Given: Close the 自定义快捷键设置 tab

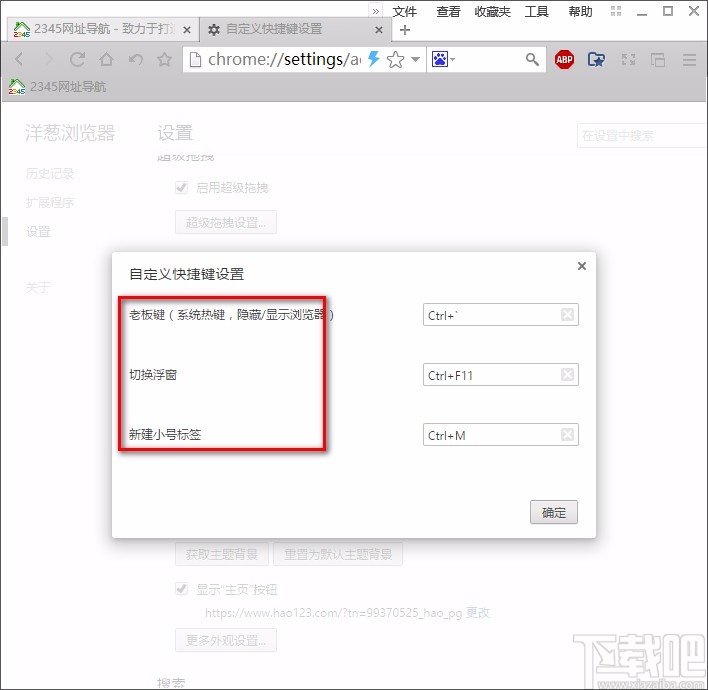Looking at the screenshot, I should click(379, 30).
